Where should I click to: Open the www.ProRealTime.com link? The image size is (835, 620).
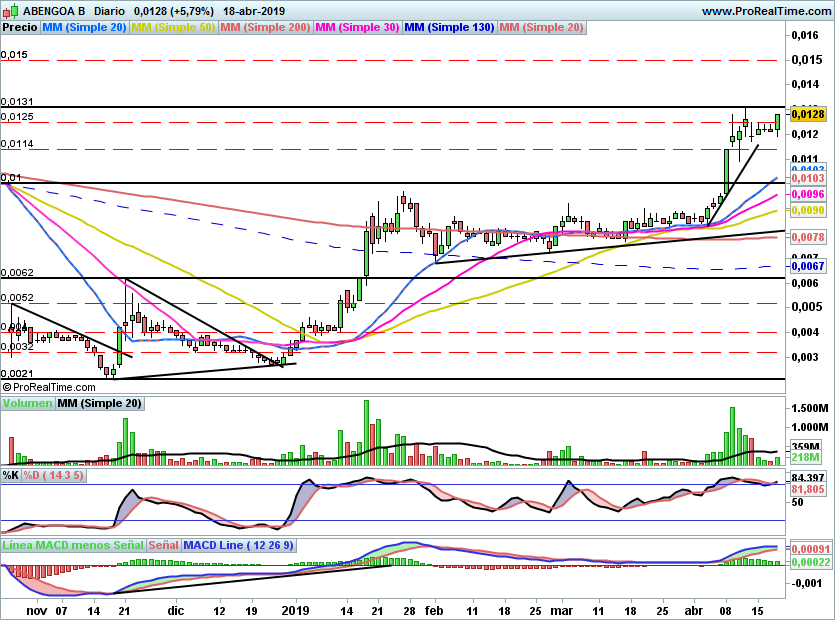click(767, 11)
